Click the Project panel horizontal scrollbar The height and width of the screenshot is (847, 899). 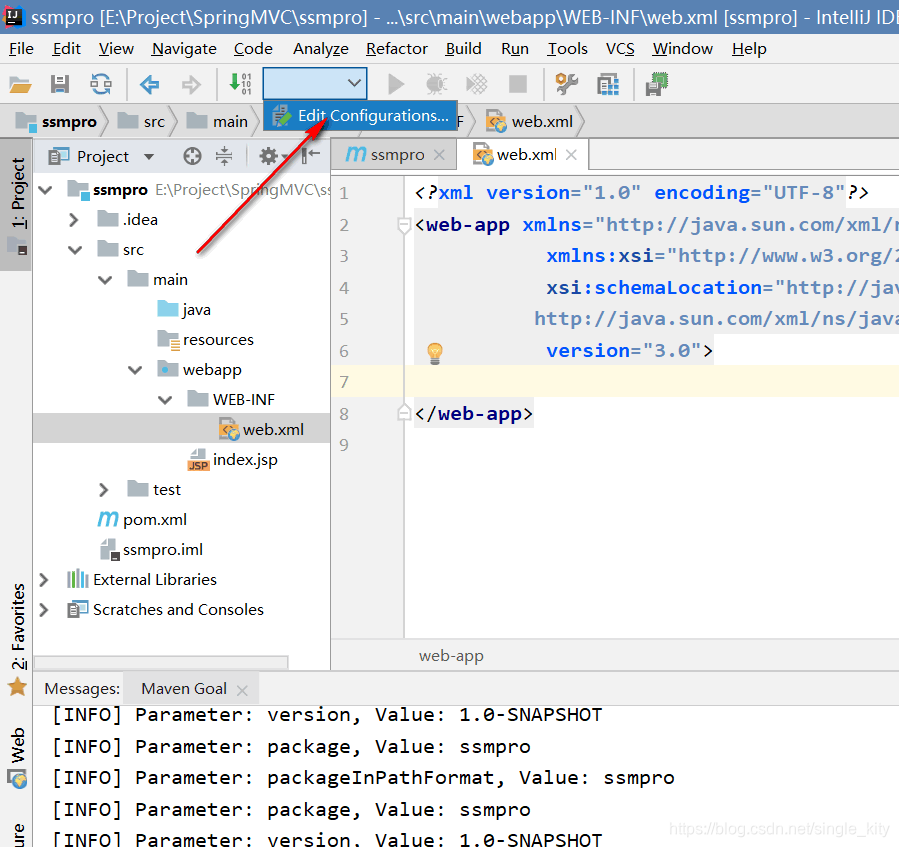(161, 662)
